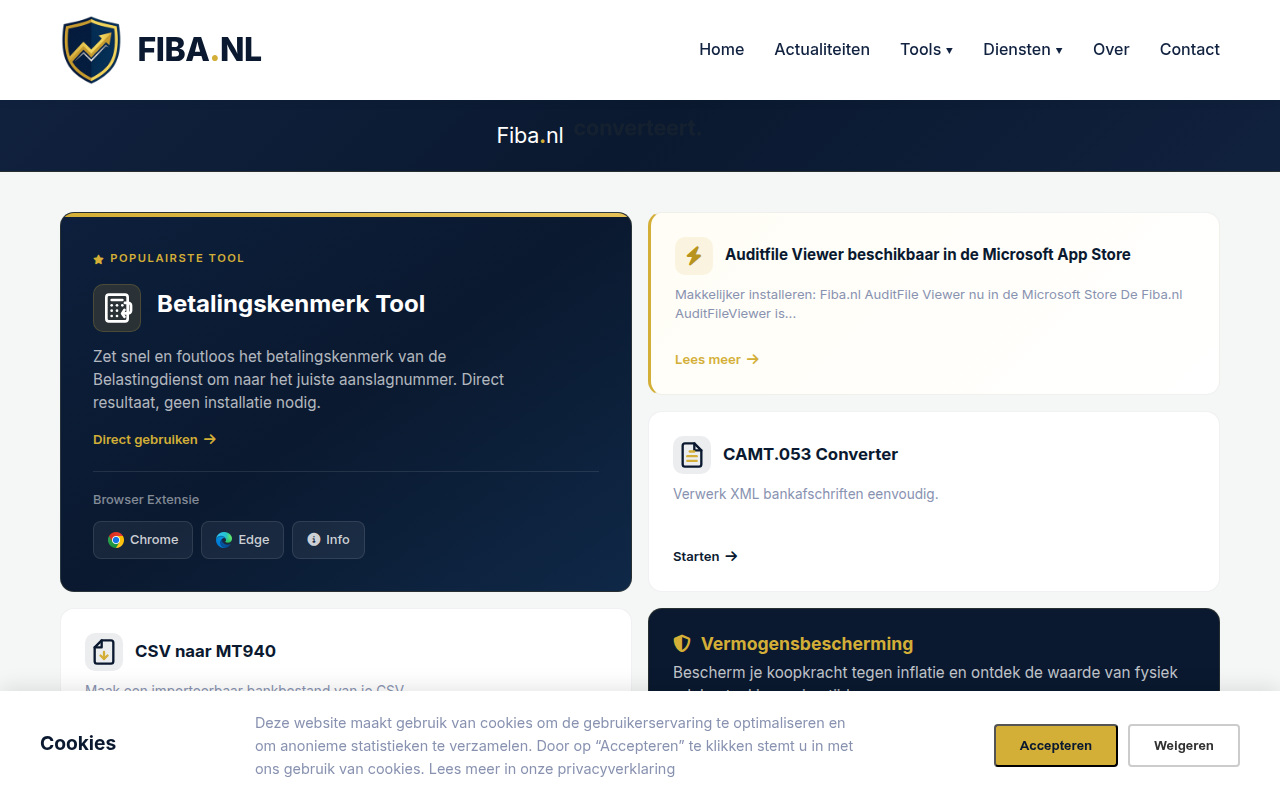
Task: Click the 'Fiba.nl' text in the dark banner
Action: coord(530,136)
